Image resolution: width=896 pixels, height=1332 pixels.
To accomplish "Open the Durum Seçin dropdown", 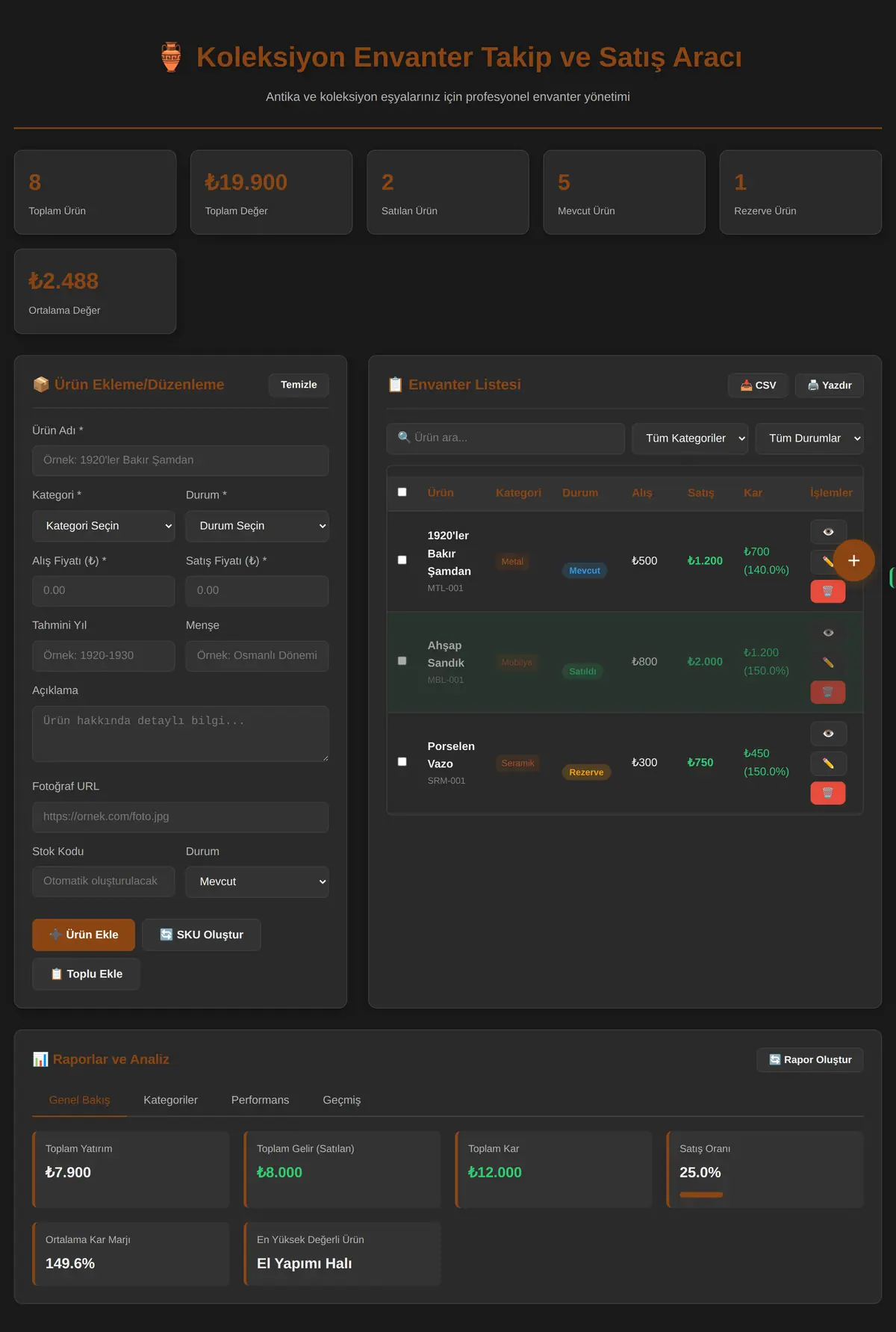I will [x=258, y=526].
